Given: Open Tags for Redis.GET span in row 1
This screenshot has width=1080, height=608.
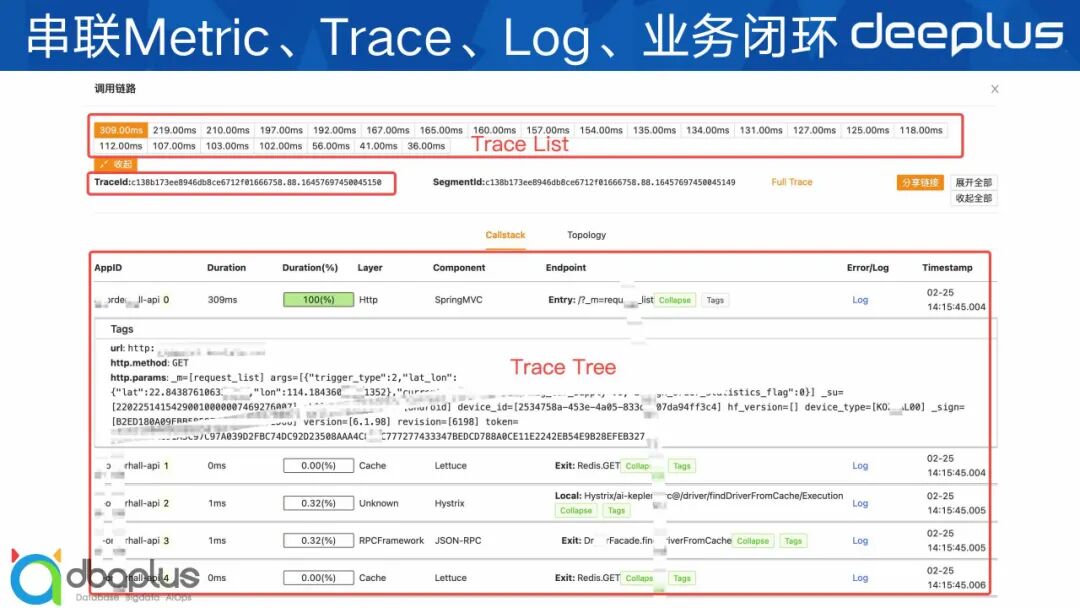Looking at the screenshot, I should coord(682,466).
